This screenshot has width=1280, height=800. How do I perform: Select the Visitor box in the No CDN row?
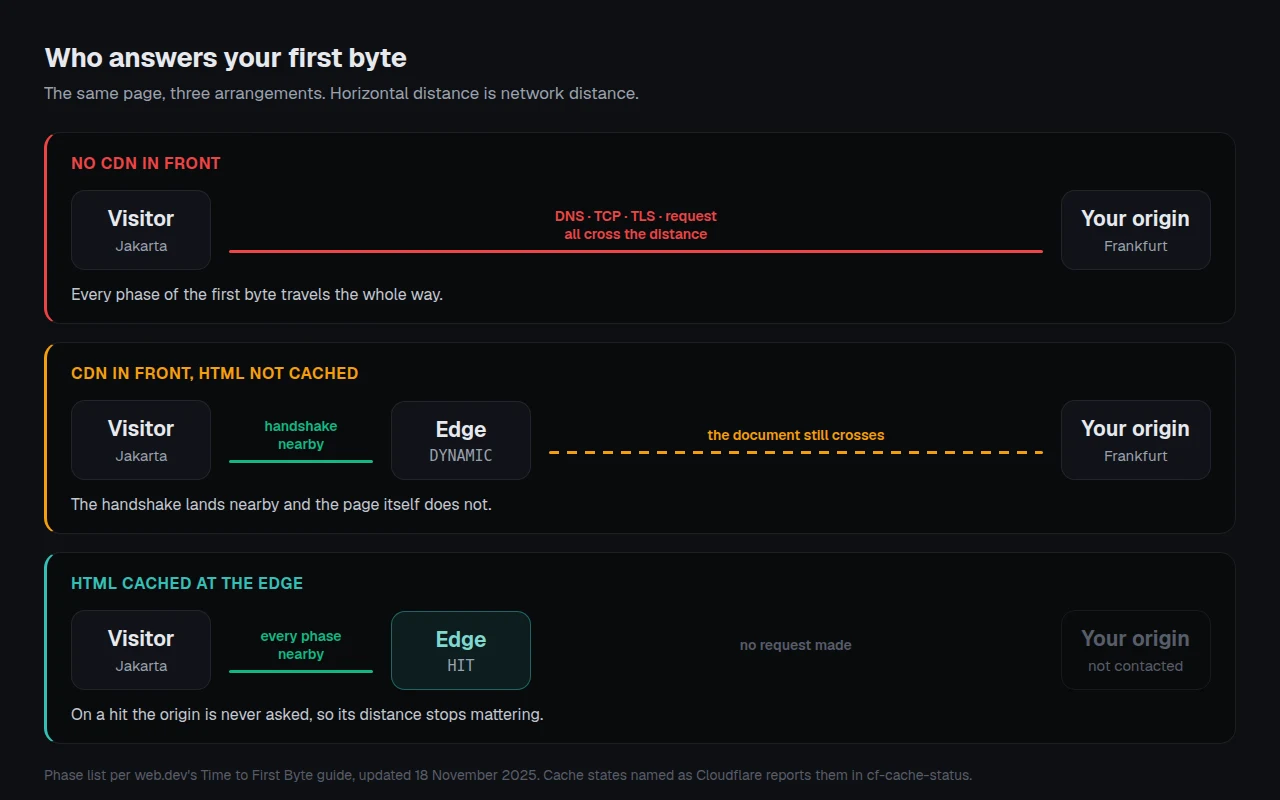click(141, 230)
